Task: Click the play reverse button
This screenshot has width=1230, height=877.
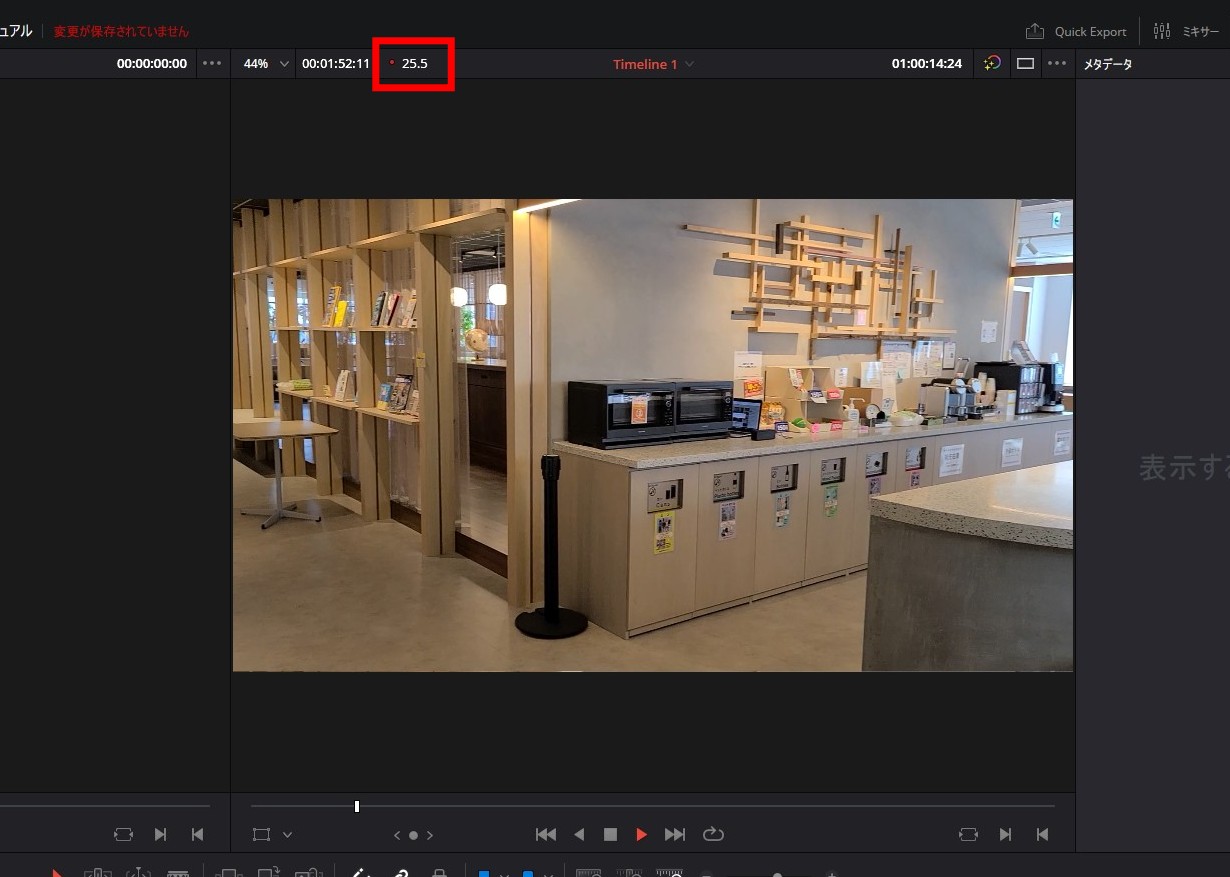Action: tap(578, 834)
